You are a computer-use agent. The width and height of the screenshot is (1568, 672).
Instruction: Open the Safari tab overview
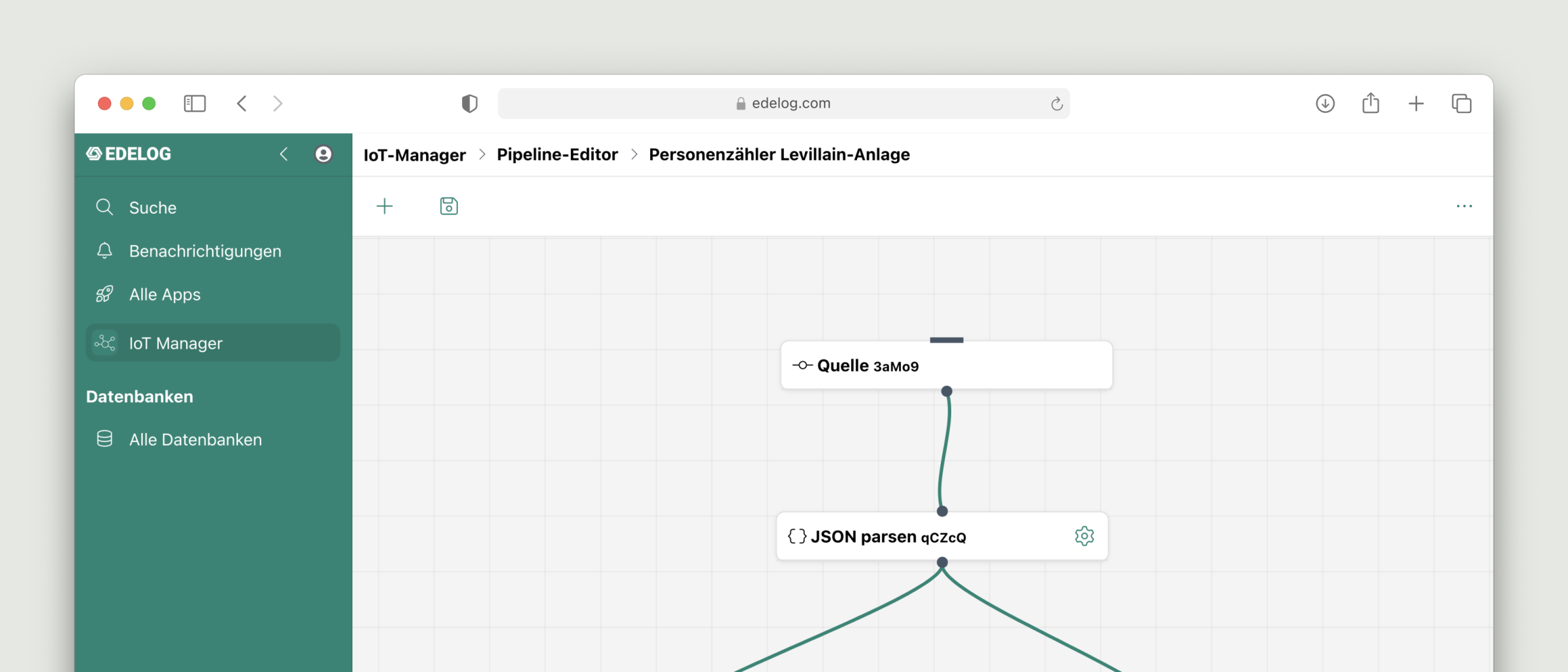[x=1462, y=103]
